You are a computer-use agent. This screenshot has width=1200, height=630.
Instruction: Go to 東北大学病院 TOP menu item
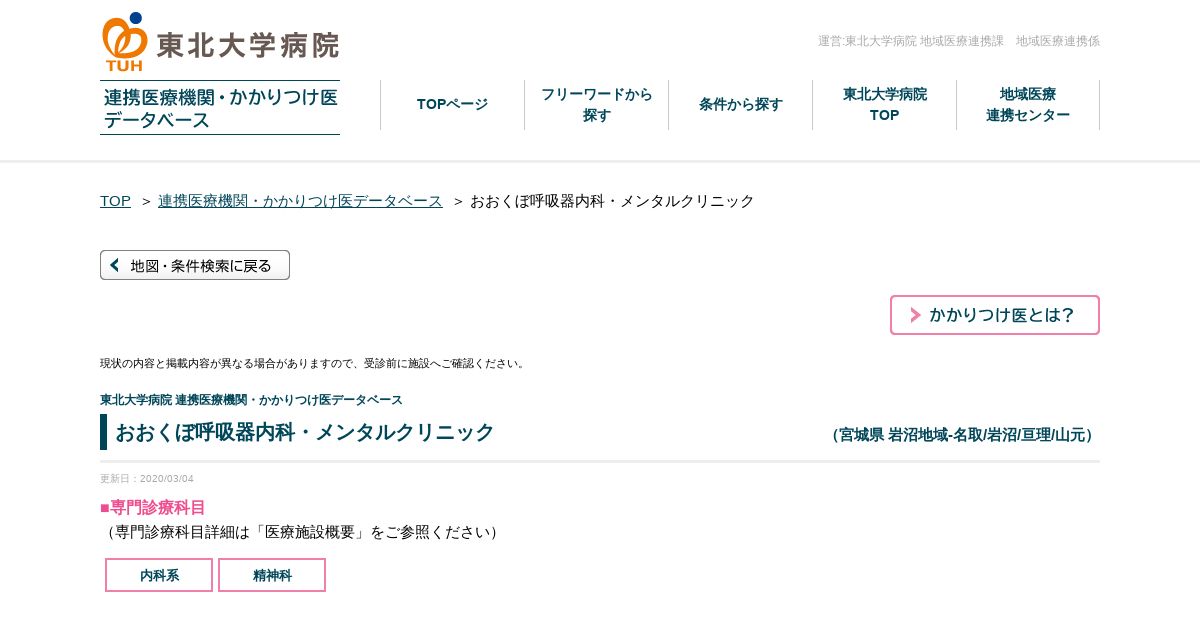point(885,104)
